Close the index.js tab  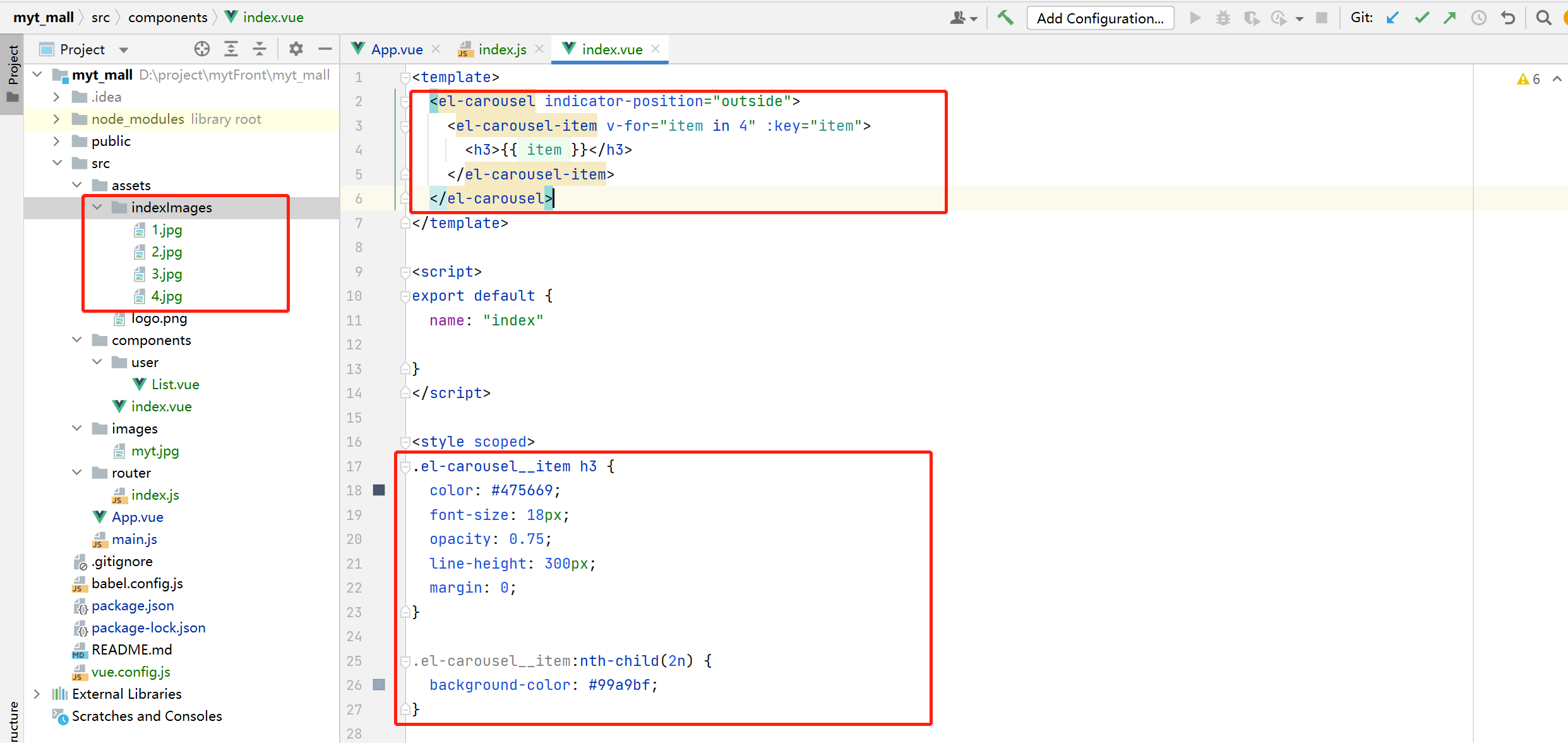(x=539, y=49)
